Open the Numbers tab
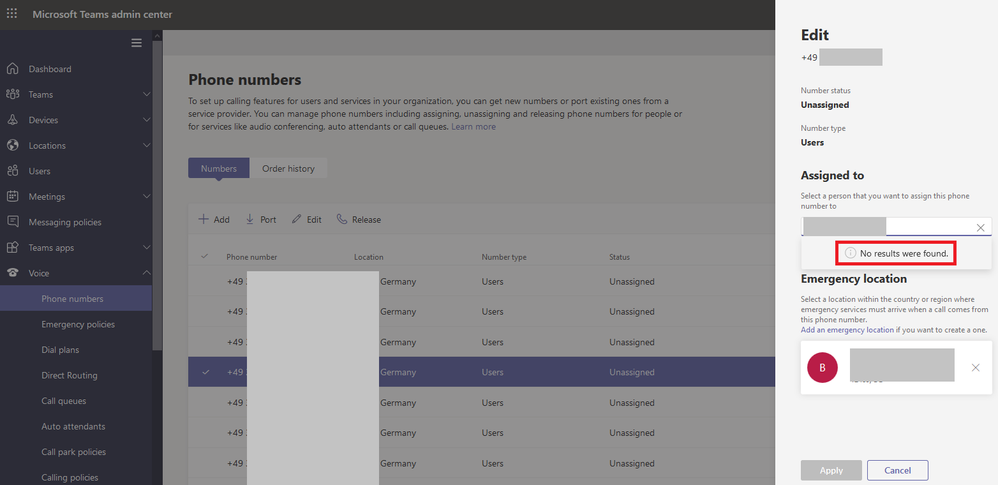Image resolution: width=998 pixels, height=485 pixels. [219, 169]
